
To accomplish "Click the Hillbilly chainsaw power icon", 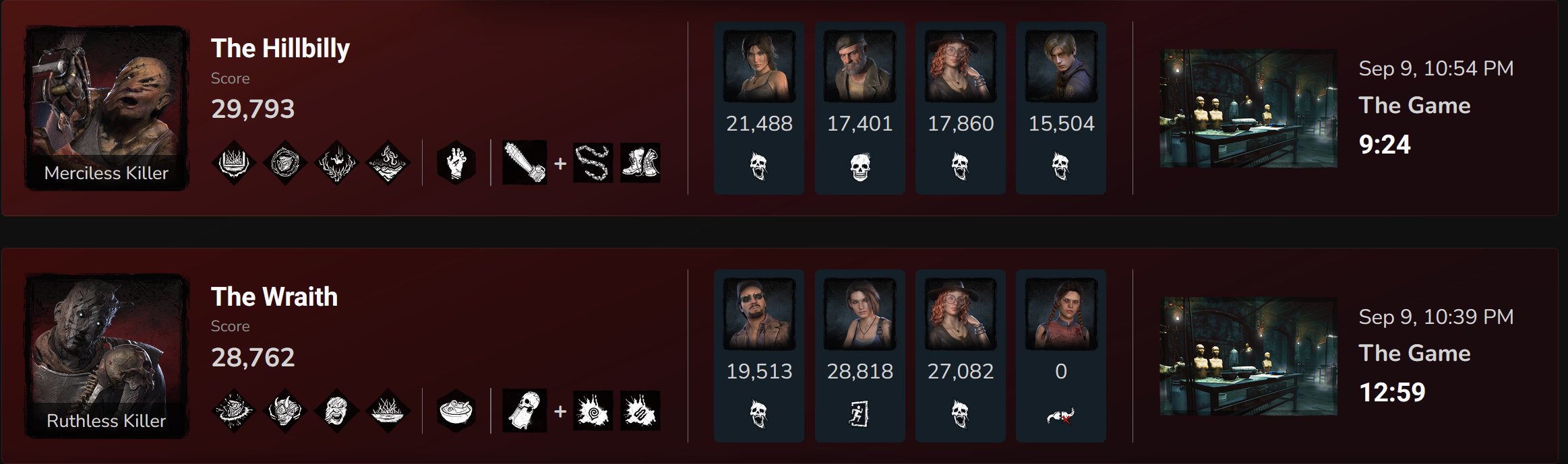I will point(524,162).
